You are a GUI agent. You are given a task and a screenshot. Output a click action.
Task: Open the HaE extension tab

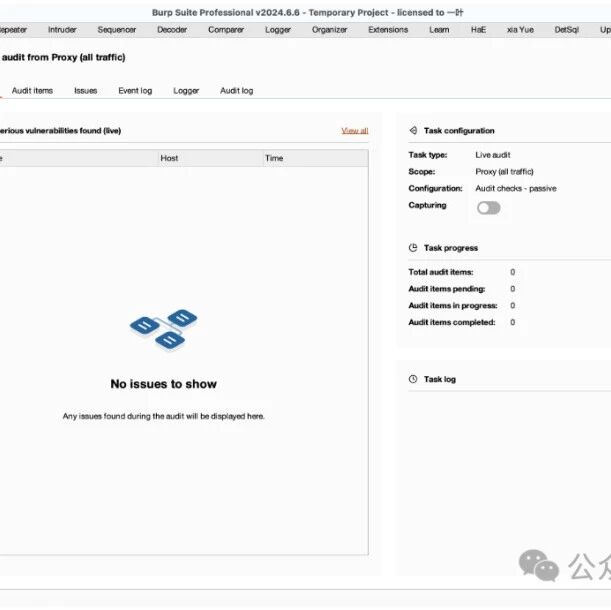click(x=478, y=30)
